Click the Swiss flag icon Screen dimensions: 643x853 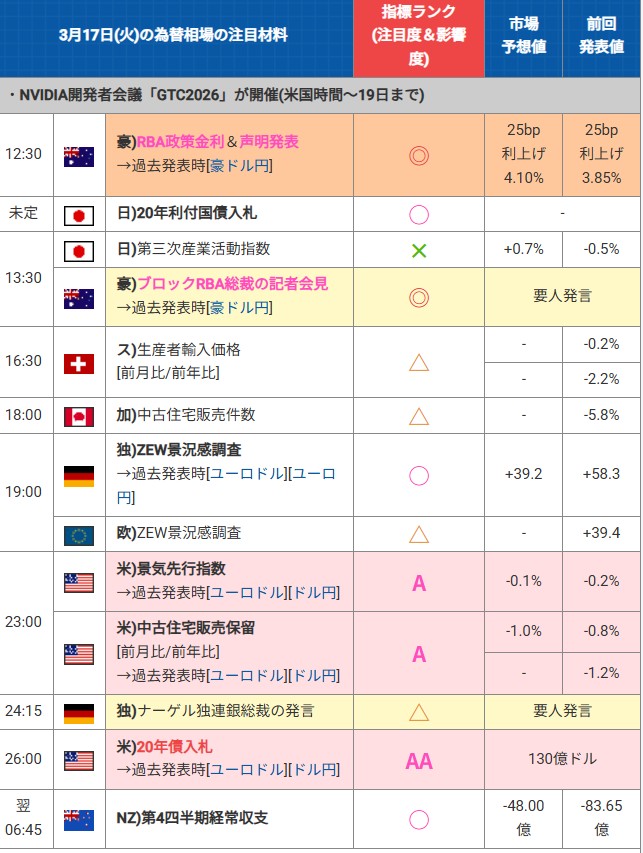pos(79,364)
